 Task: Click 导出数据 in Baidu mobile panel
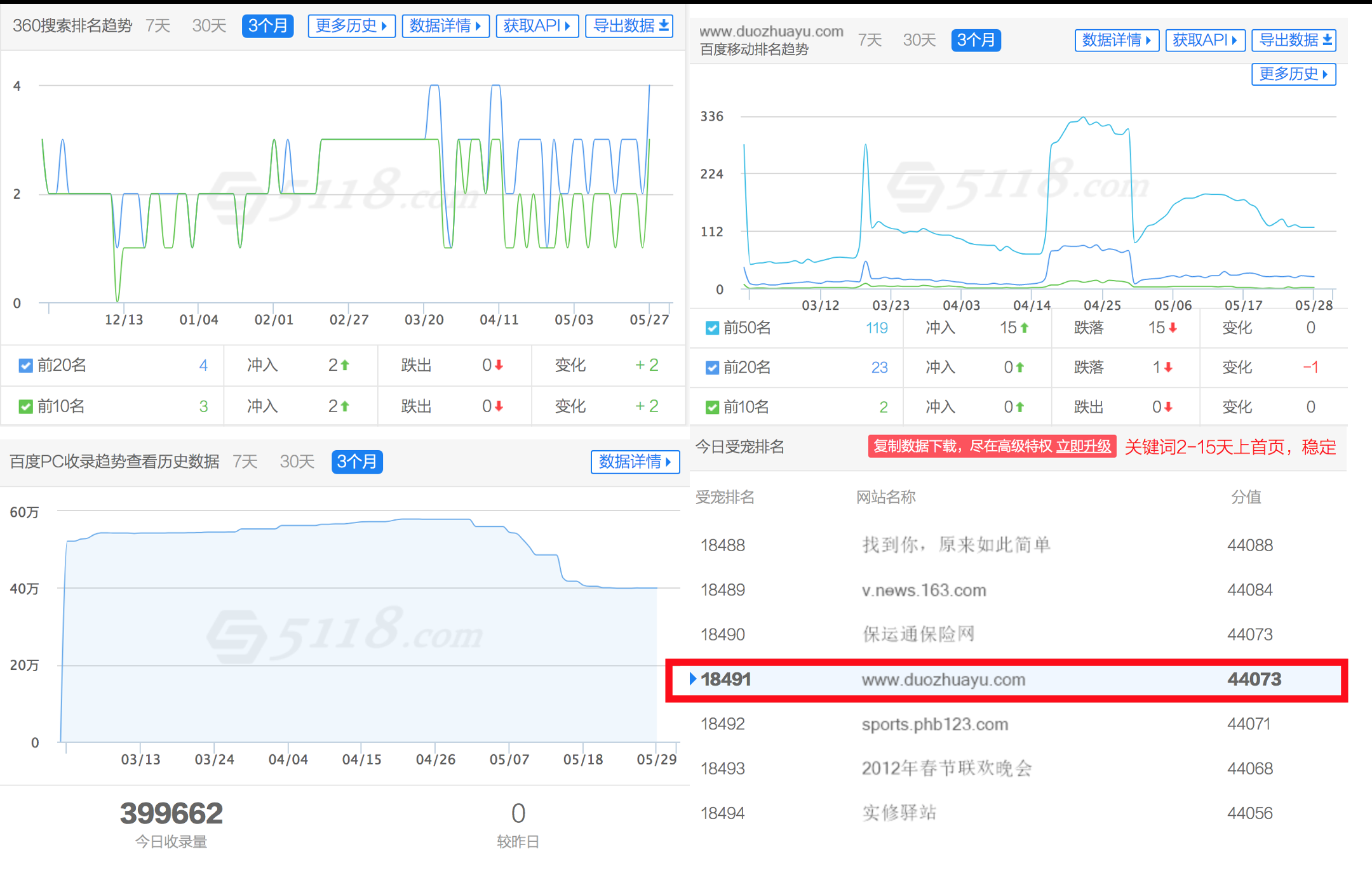click(x=1294, y=40)
